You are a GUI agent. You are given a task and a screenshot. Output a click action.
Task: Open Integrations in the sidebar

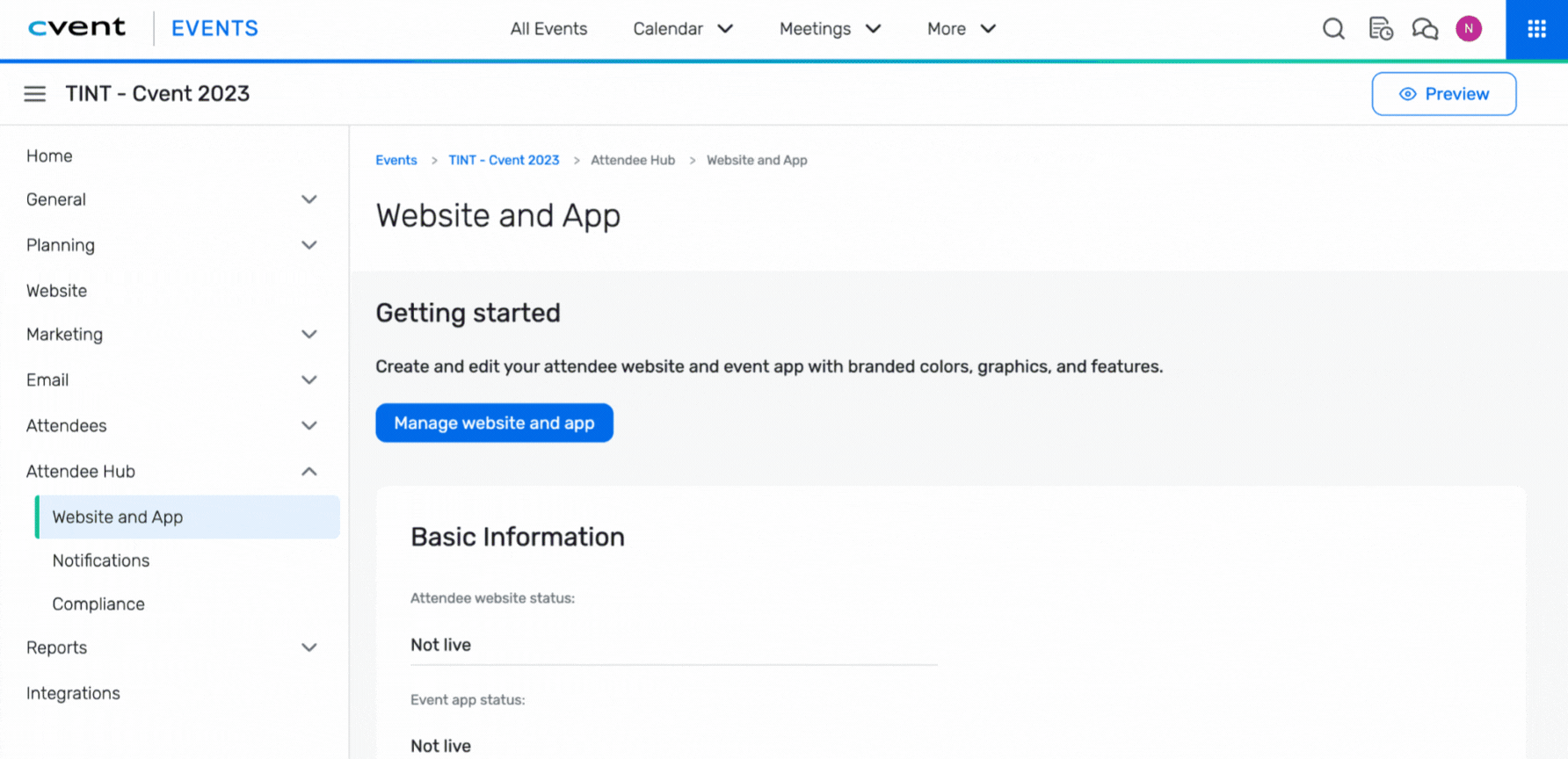pyautogui.click(x=73, y=693)
